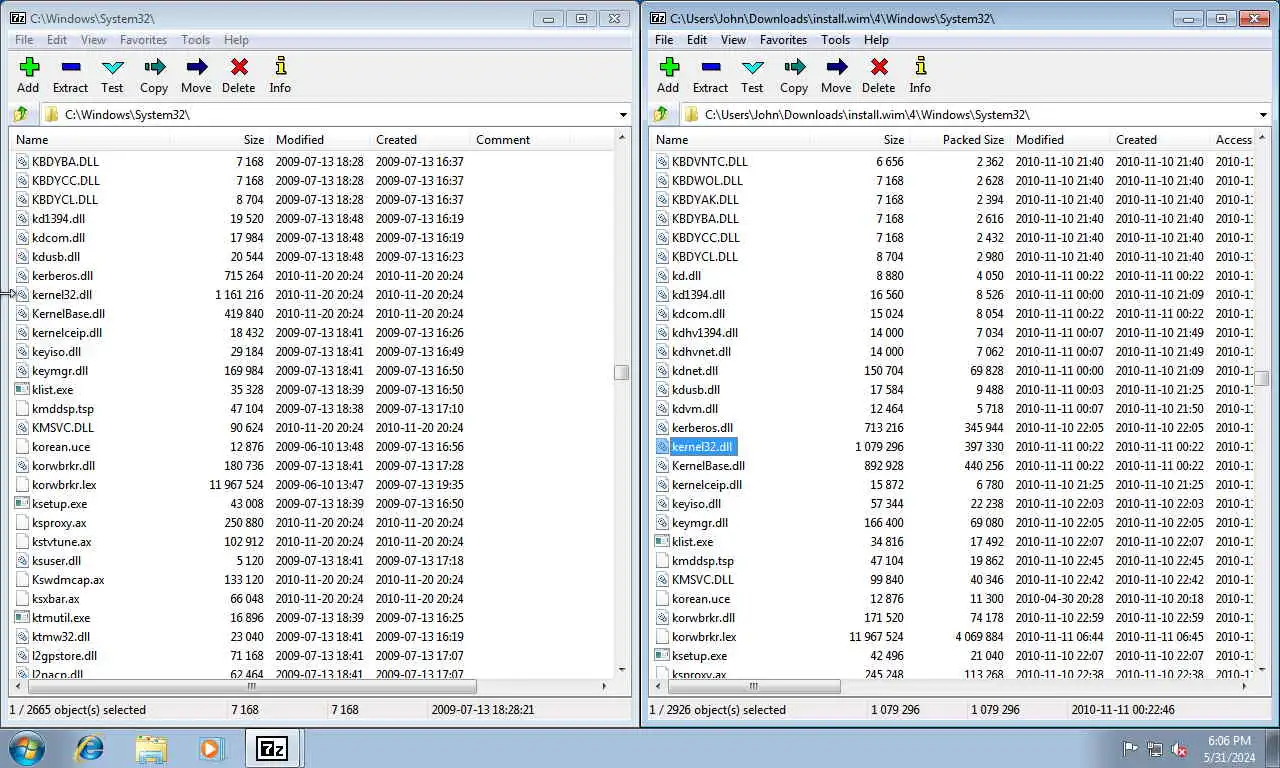Click Delete icon in install.wim window

878,67
